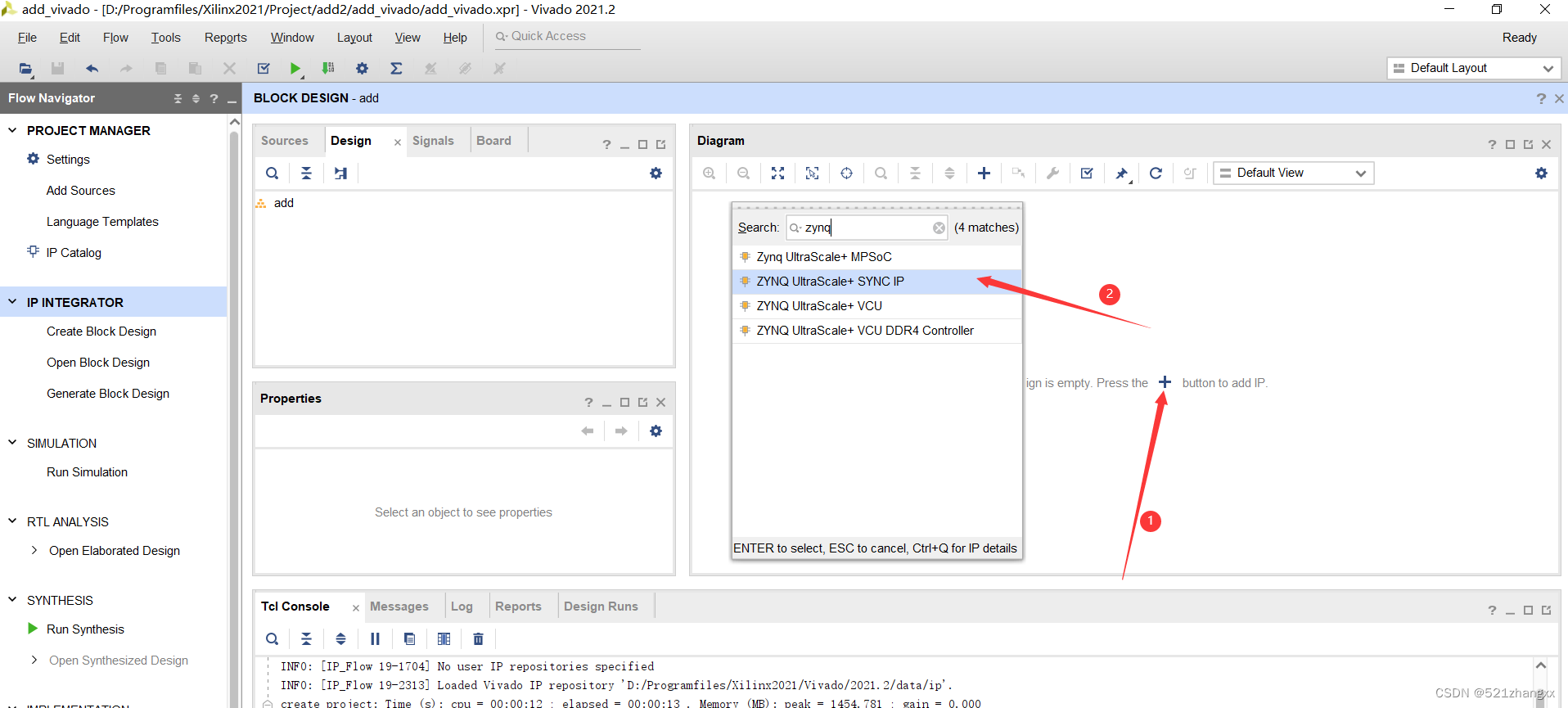This screenshot has width=1568, height=708.
Task: Click the IP Search input field
Action: [866, 228]
